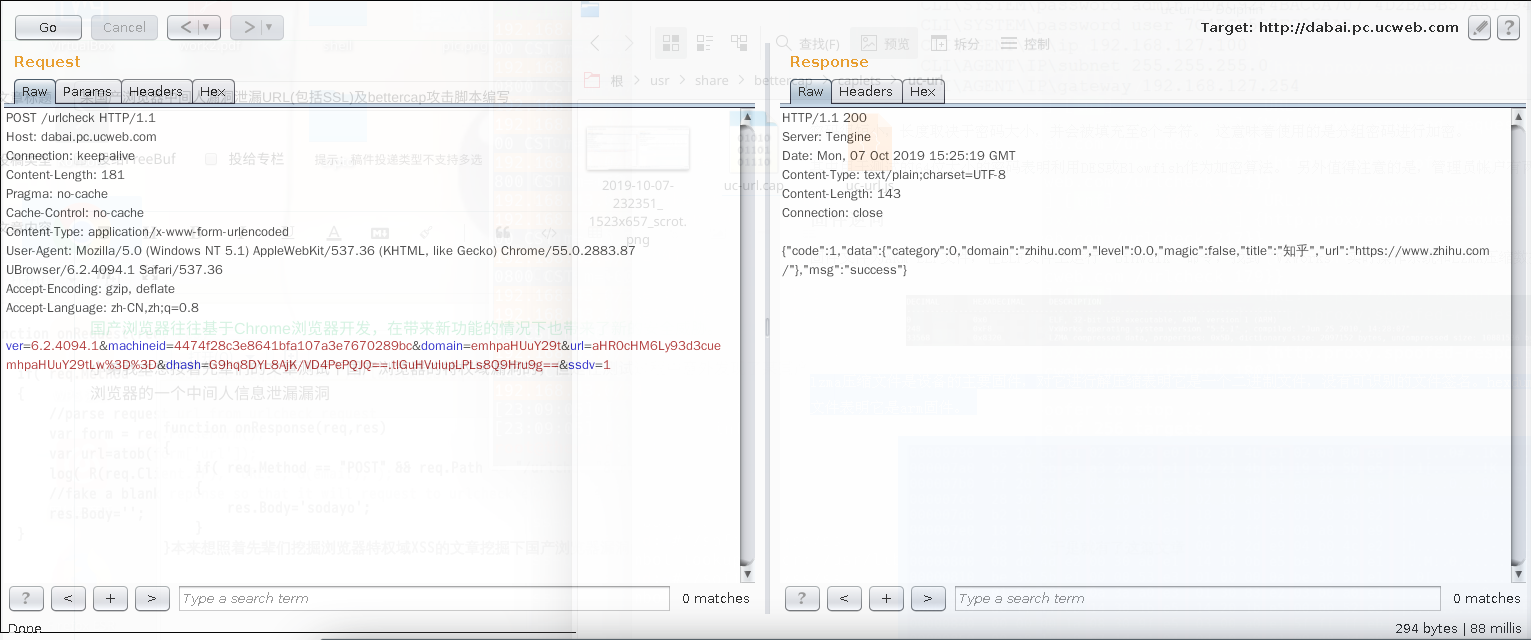Open response search options question mark

[x=802, y=598]
